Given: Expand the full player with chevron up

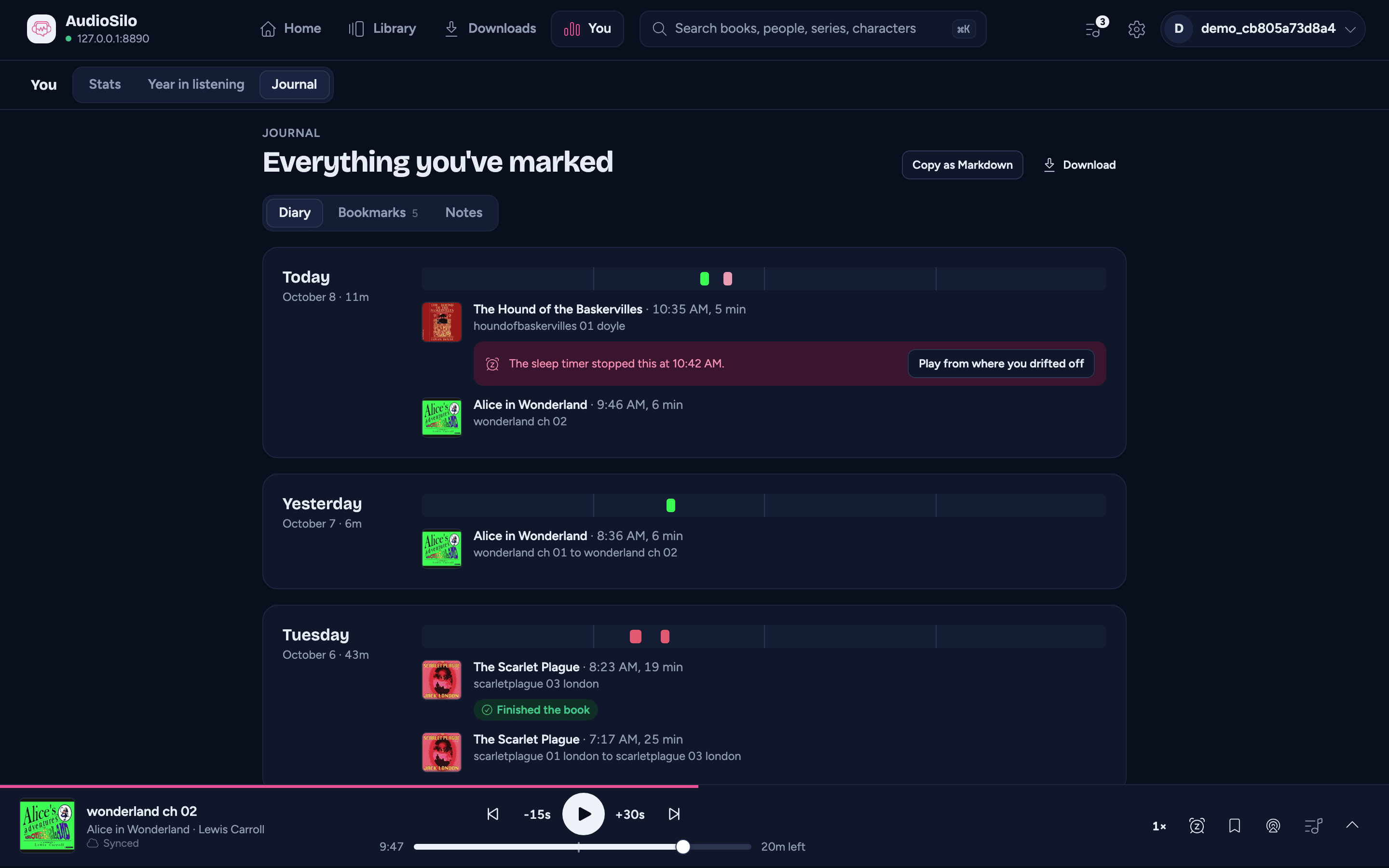Looking at the screenshot, I should click(x=1352, y=825).
